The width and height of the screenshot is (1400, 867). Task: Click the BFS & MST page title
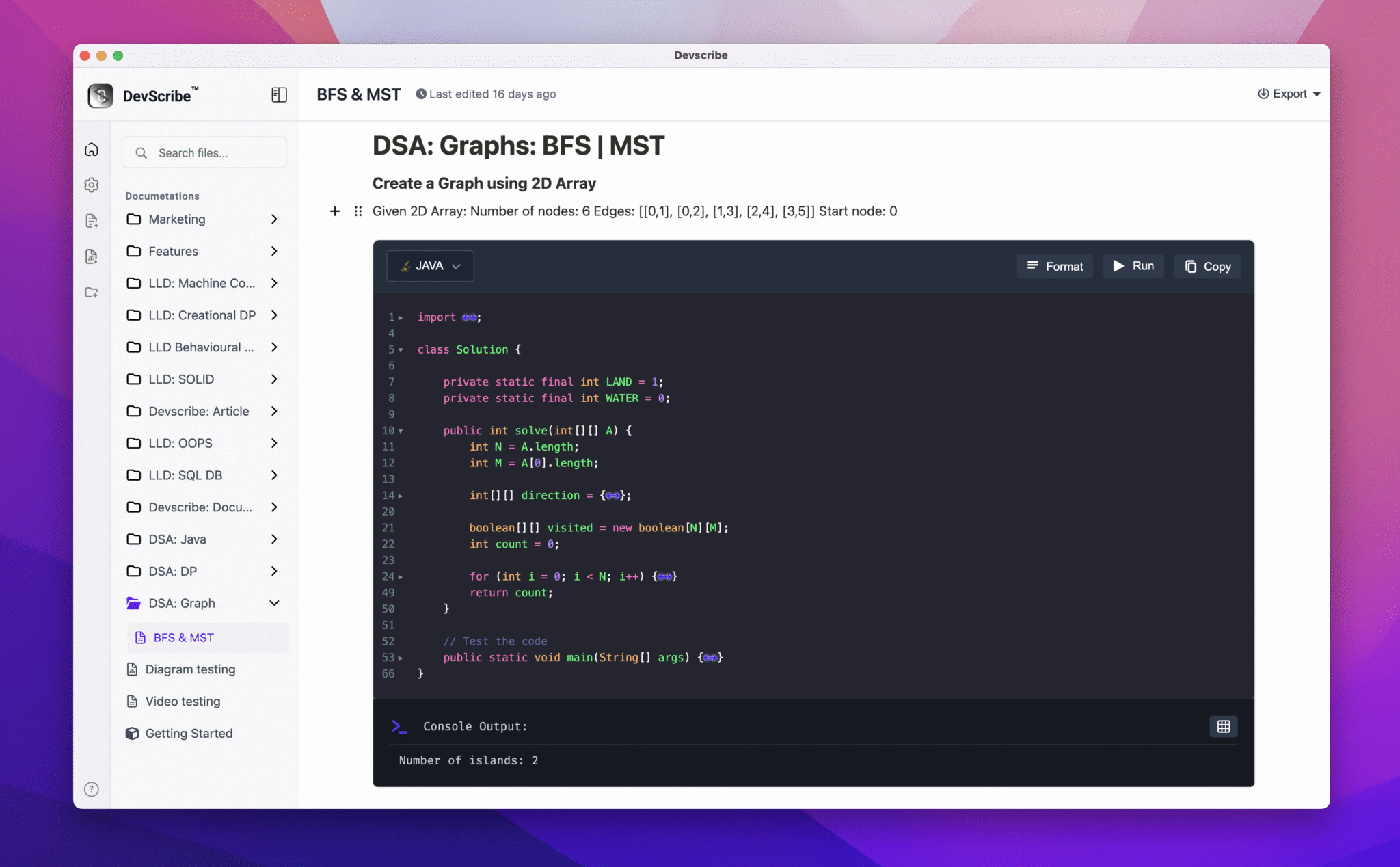pyautogui.click(x=358, y=94)
